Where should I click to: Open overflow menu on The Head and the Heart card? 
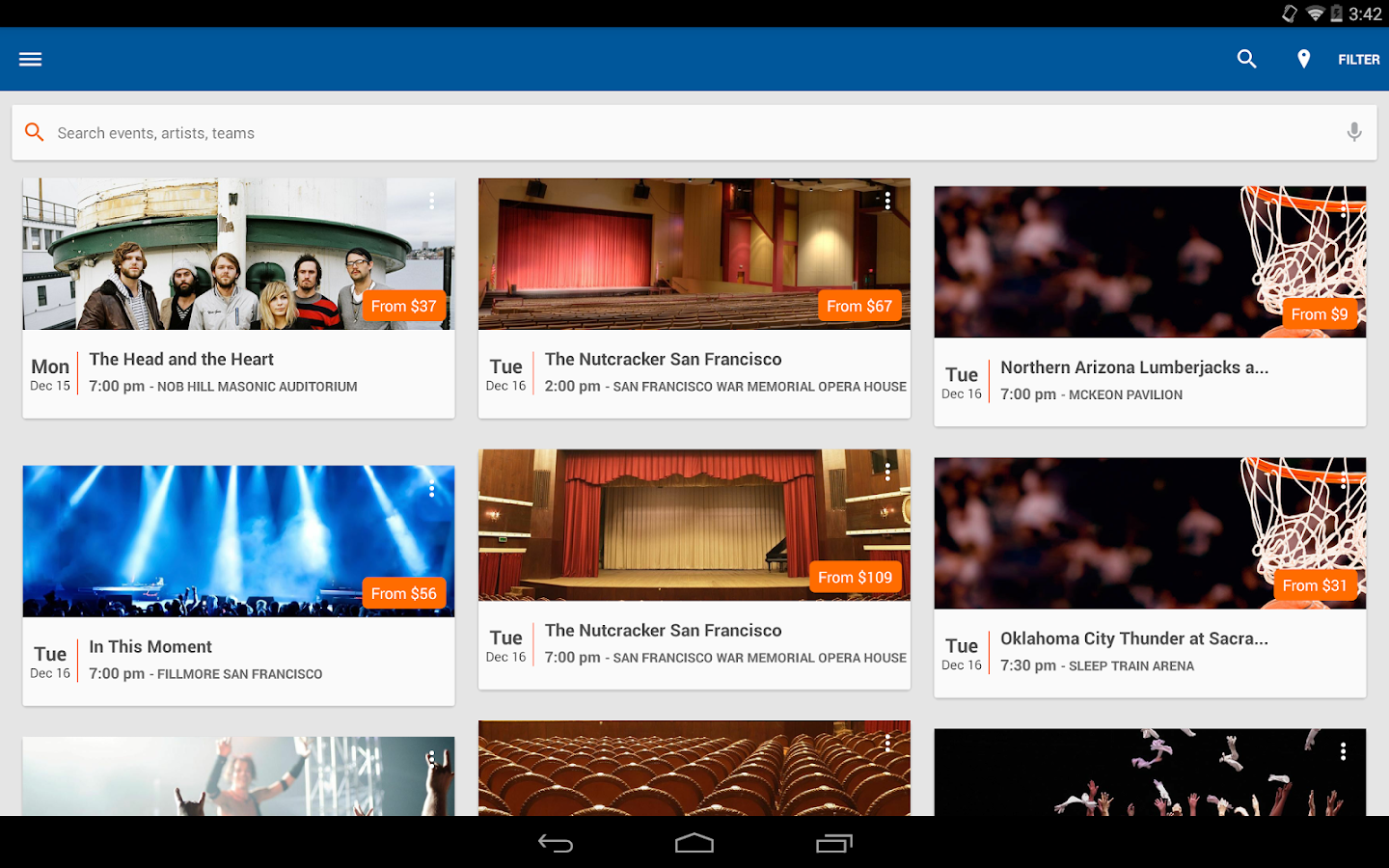tap(431, 201)
